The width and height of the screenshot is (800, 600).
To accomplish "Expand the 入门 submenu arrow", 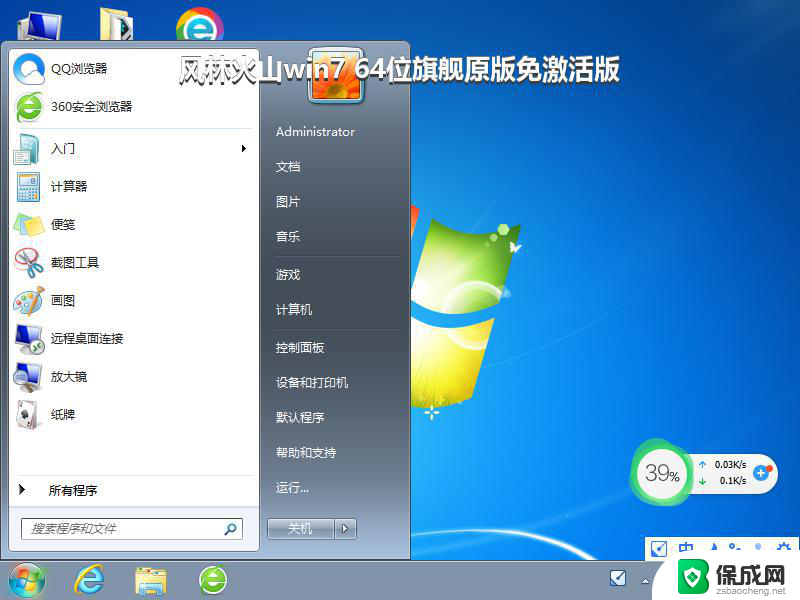I will point(244,148).
